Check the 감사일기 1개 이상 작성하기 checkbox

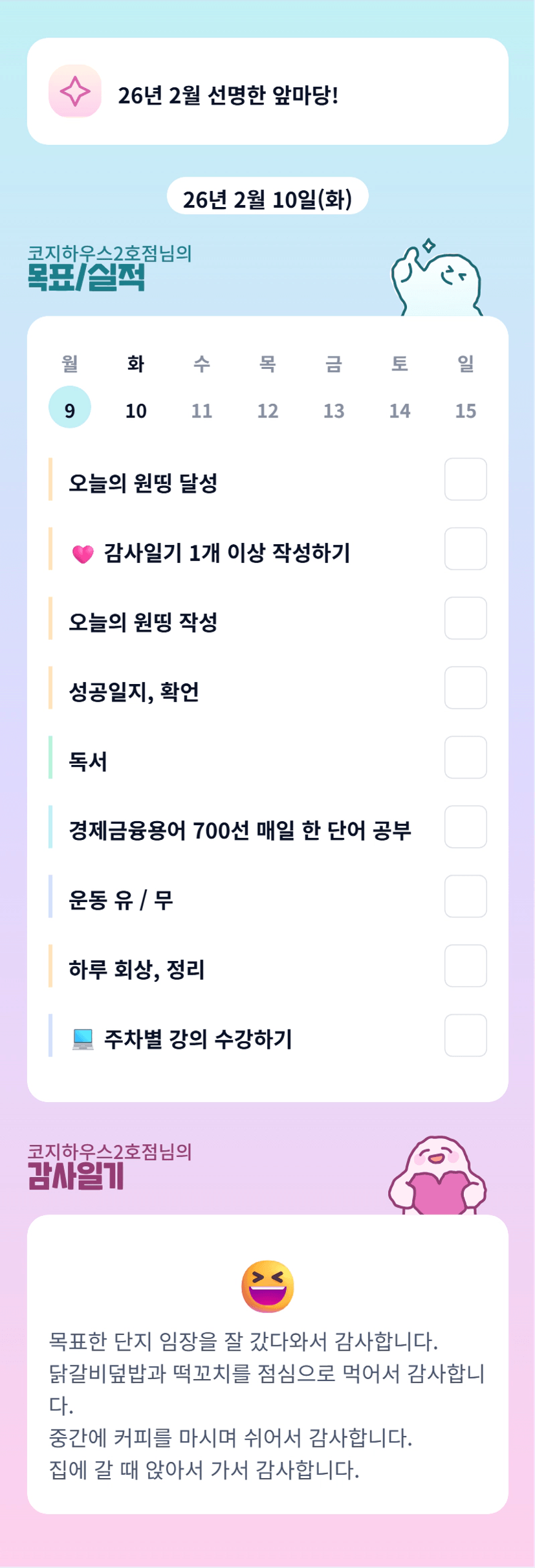[465, 549]
